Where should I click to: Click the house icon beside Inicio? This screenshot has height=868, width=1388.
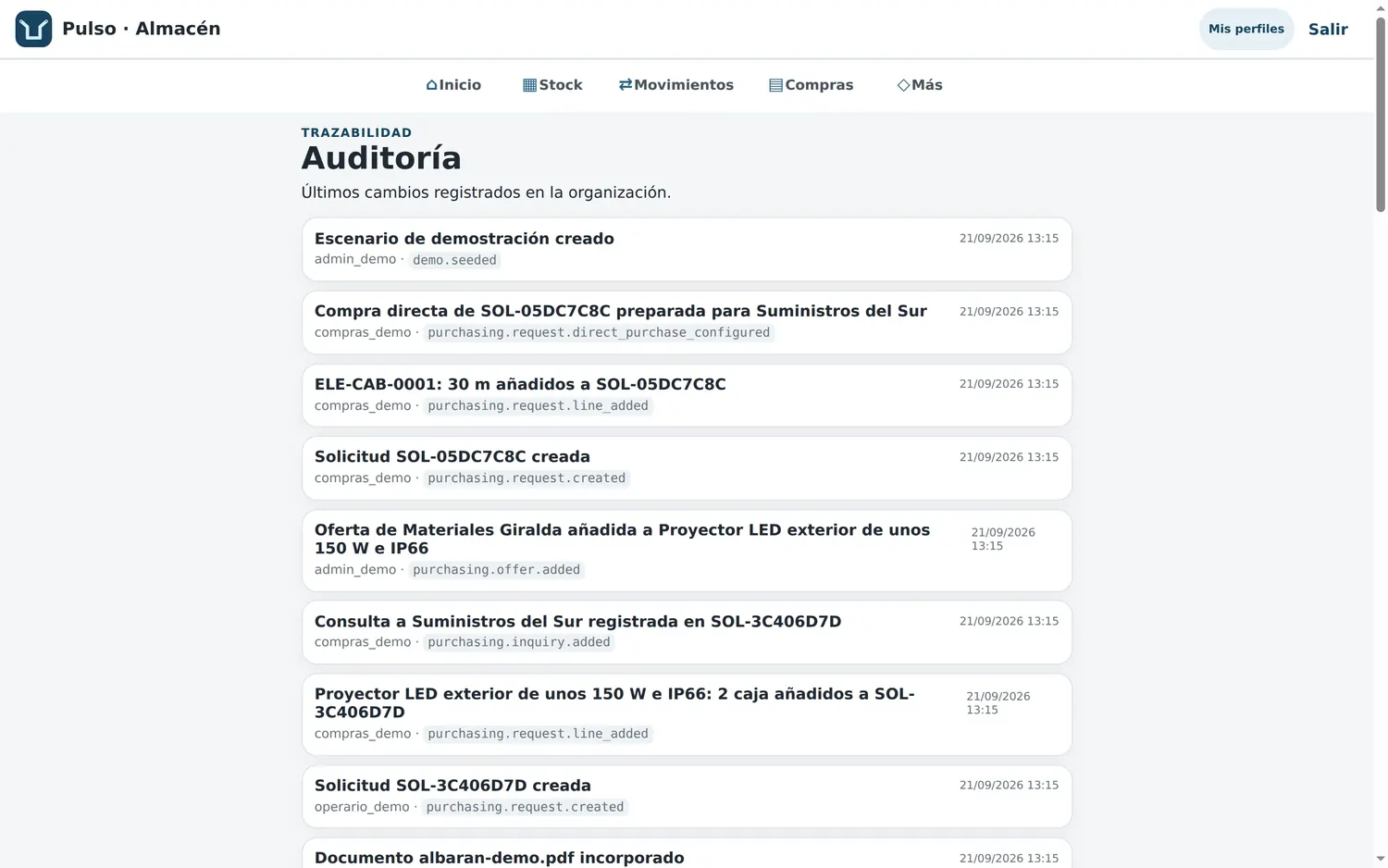tap(431, 85)
